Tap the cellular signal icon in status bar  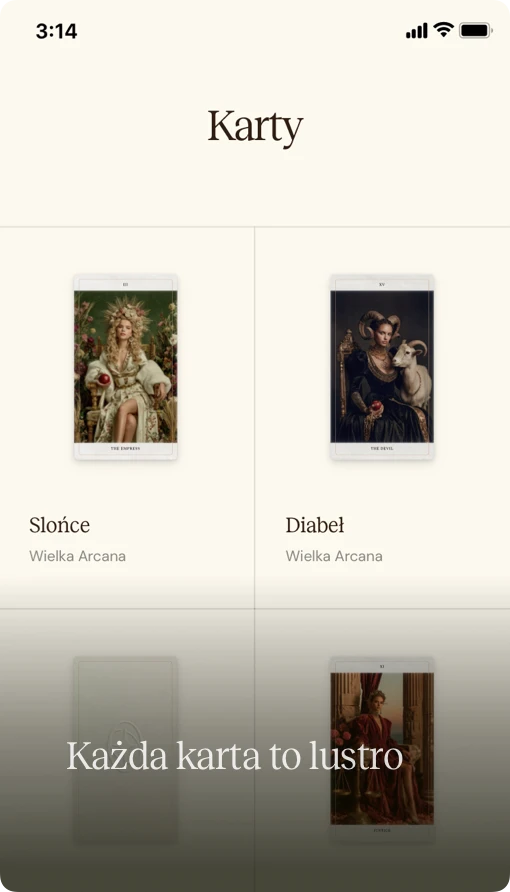click(416, 31)
